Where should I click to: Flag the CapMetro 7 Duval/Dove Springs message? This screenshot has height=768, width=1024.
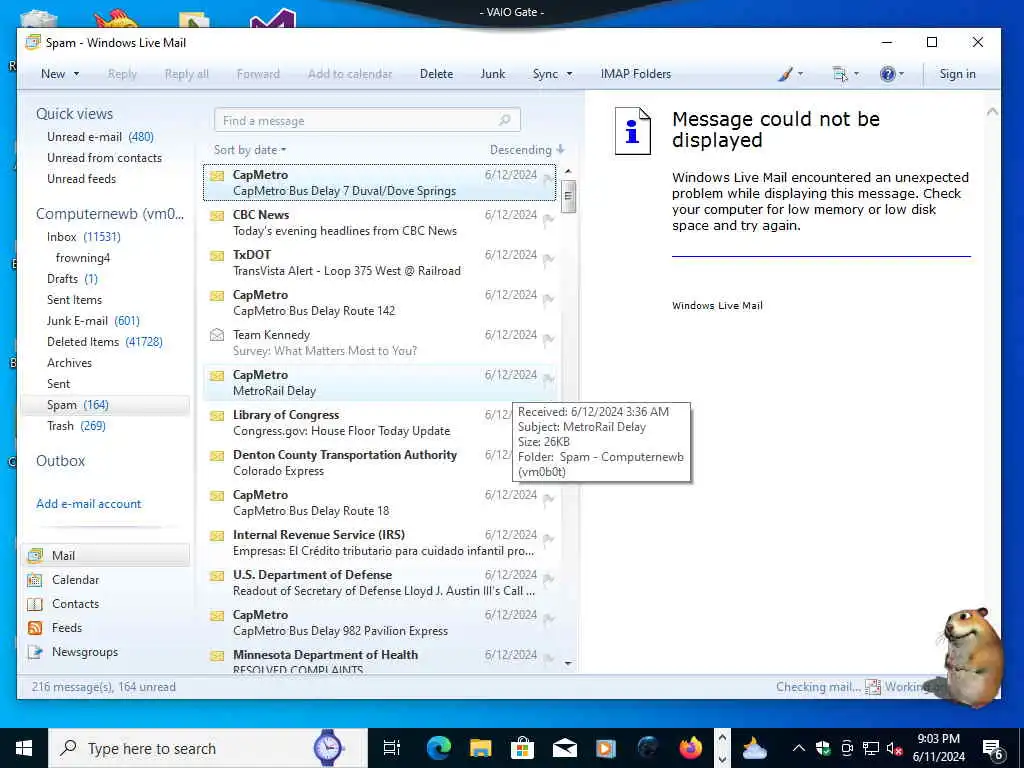coord(549,178)
